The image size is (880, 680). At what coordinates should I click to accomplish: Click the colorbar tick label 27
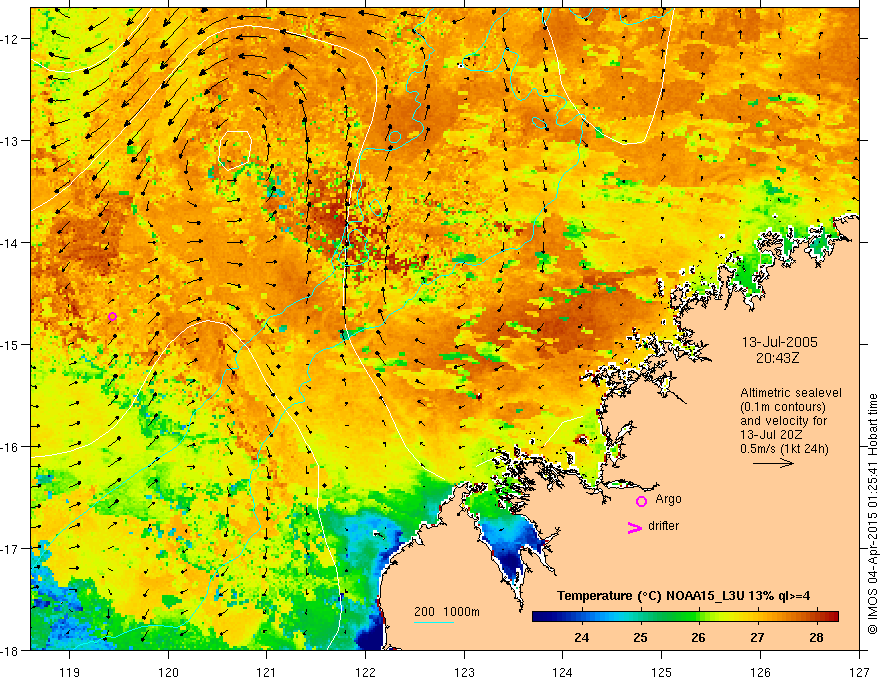(x=758, y=637)
